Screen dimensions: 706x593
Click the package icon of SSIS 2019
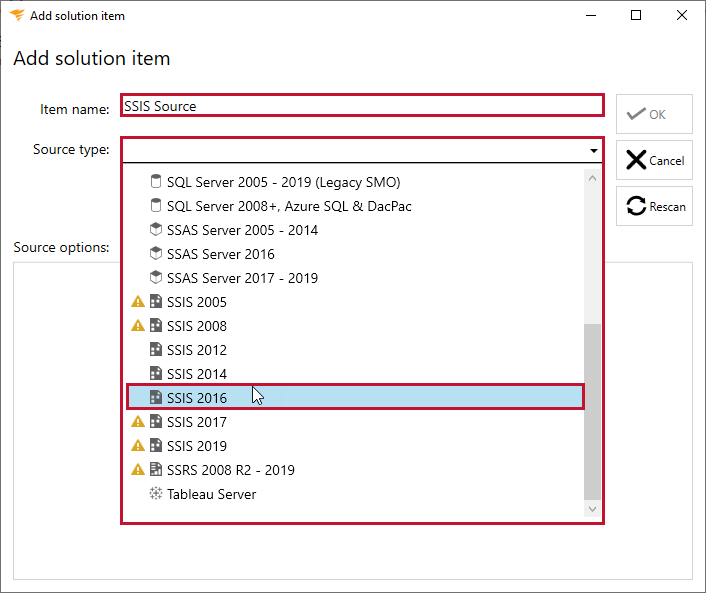[155, 445]
